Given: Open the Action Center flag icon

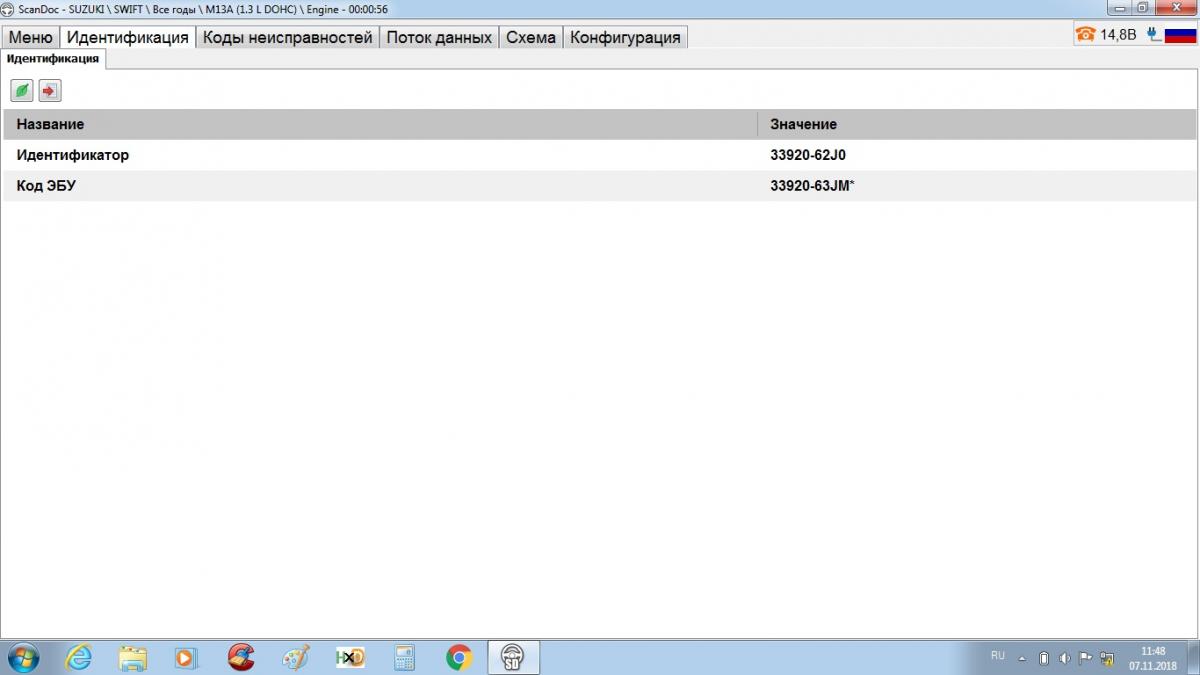Looking at the screenshot, I should pos(1085,658).
